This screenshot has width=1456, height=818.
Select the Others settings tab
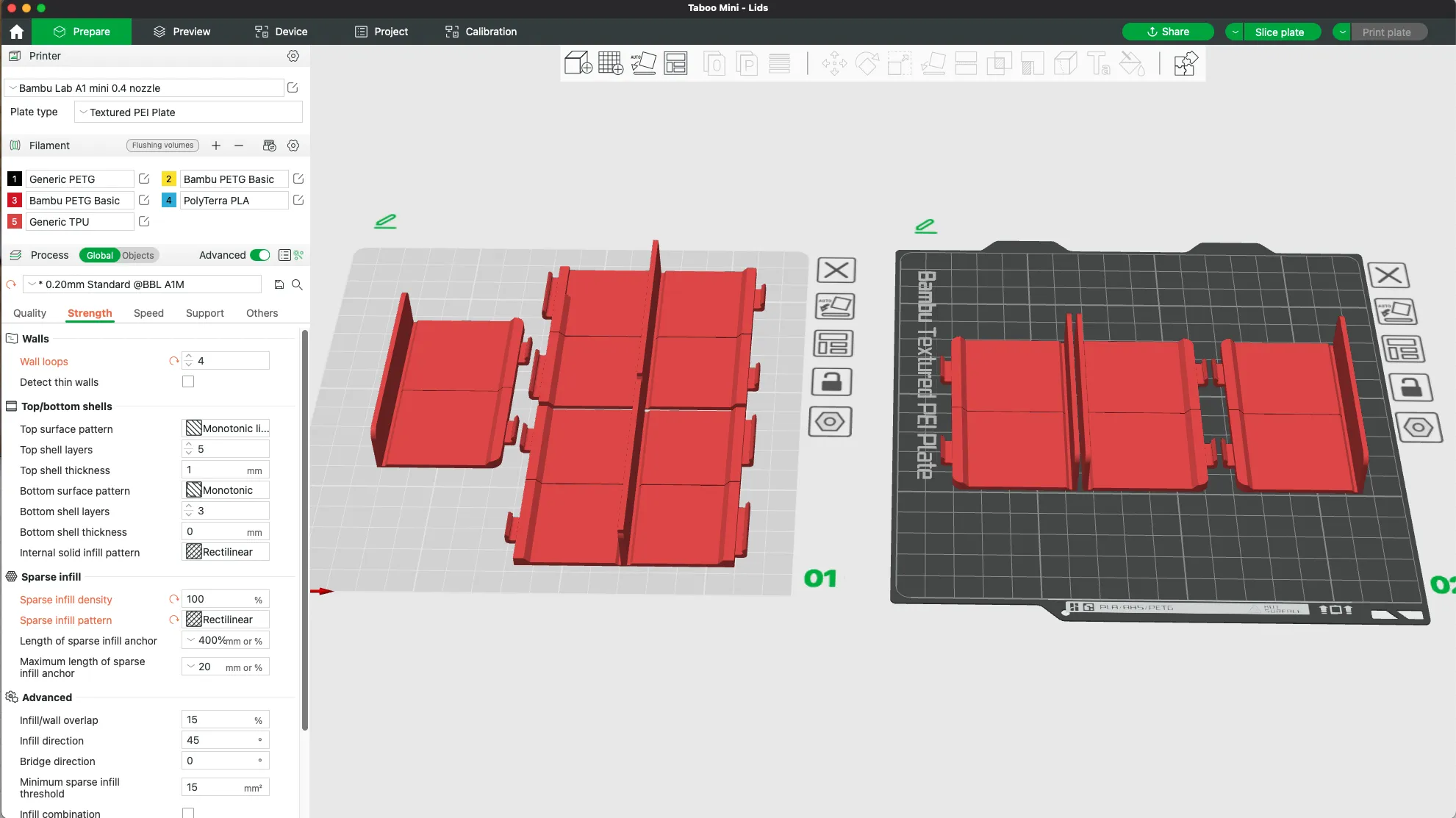point(262,313)
